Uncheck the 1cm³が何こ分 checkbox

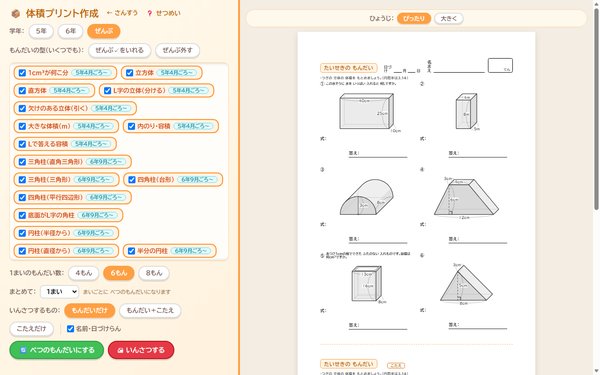coord(22,73)
